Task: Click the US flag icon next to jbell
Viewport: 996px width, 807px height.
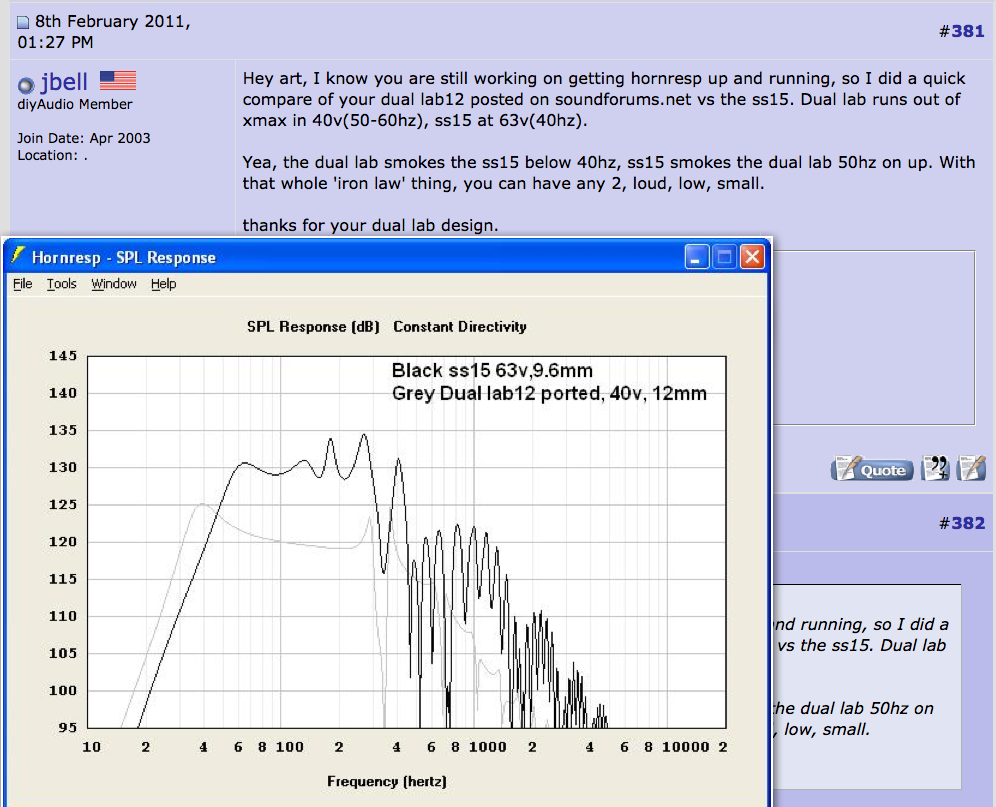Action: pyautogui.click(x=118, y=81)
